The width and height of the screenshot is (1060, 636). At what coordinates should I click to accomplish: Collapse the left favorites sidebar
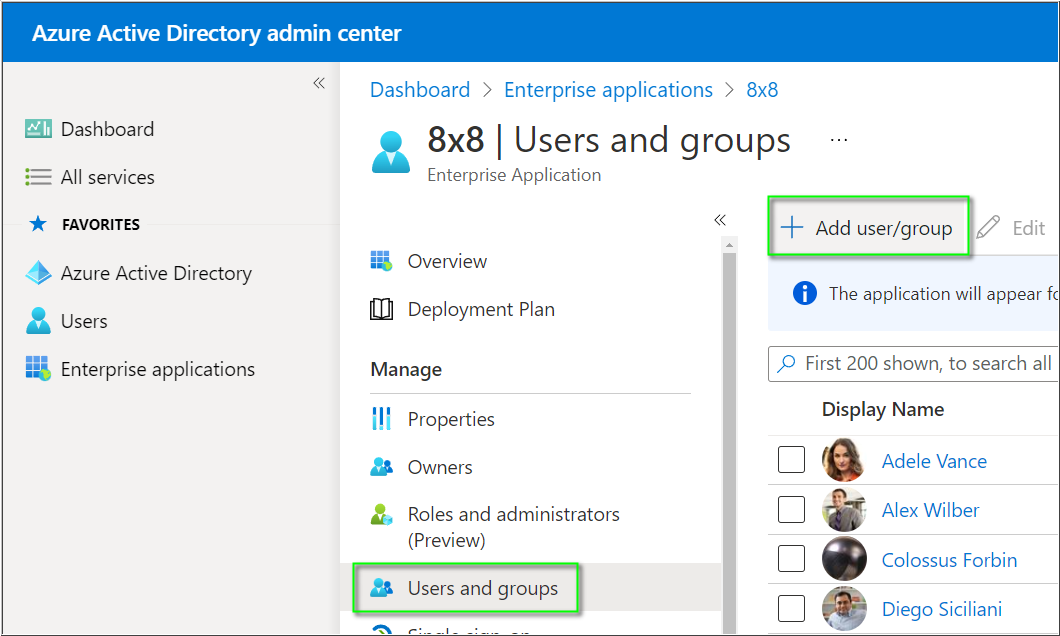point(319,83)
